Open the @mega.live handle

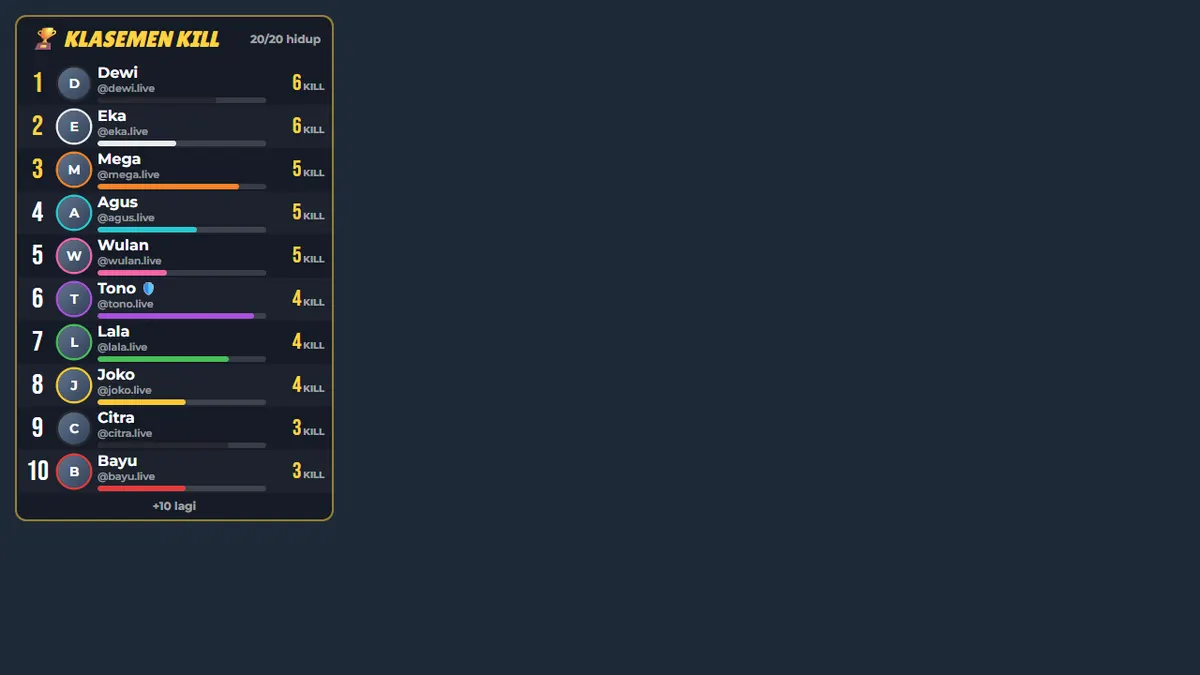(x=128, y=174)
